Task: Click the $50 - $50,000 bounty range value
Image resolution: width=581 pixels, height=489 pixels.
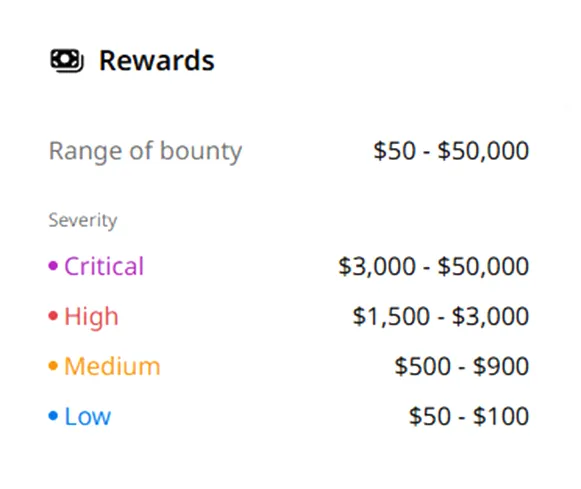Action: (451, 150)
